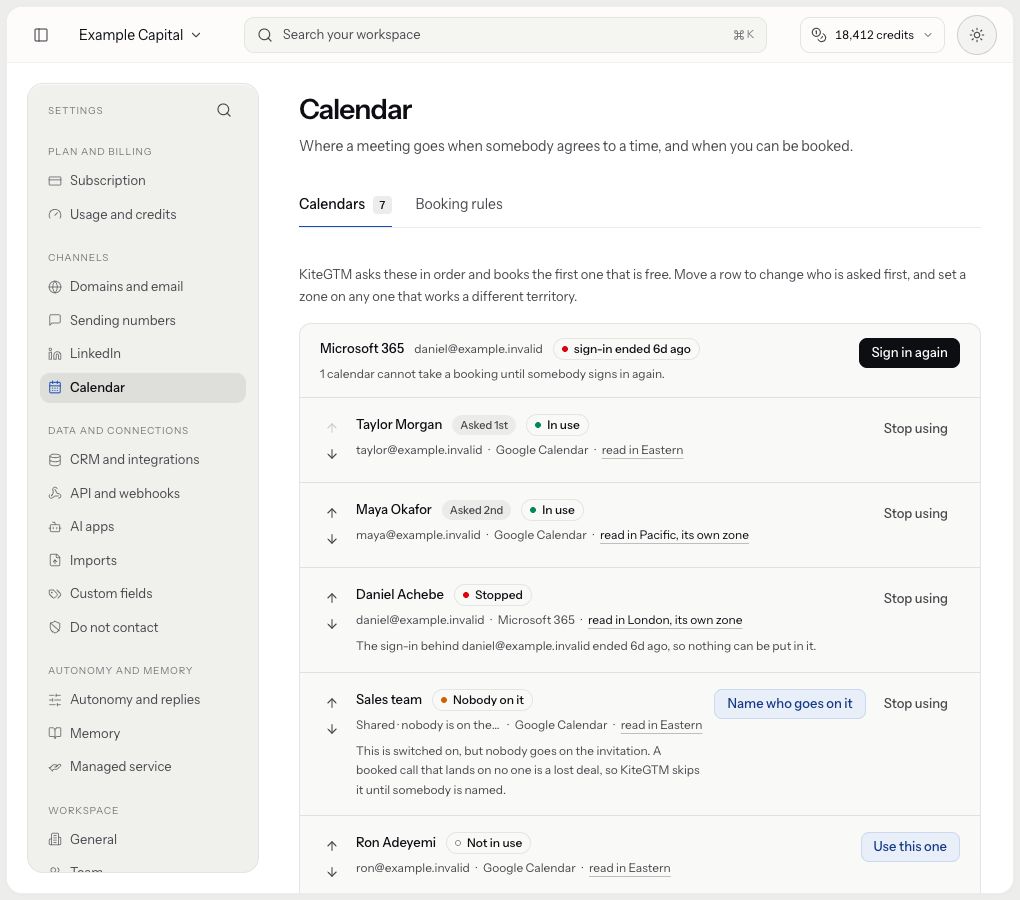The width and height of the screenshot is (1020, 900).
Task: Click Taylor Morgan's In use badge
Action: (x=557, y=425)
